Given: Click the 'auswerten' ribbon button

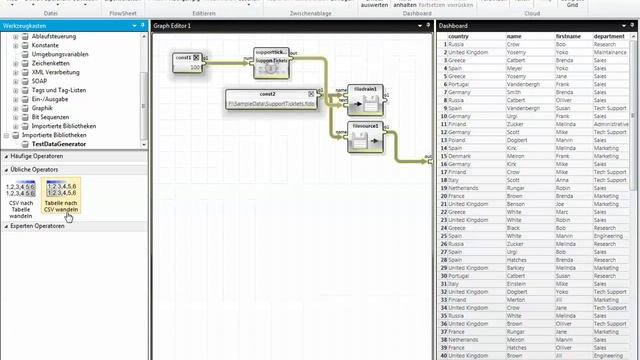Looking at the screenshot, I should (x=374, y=5).
